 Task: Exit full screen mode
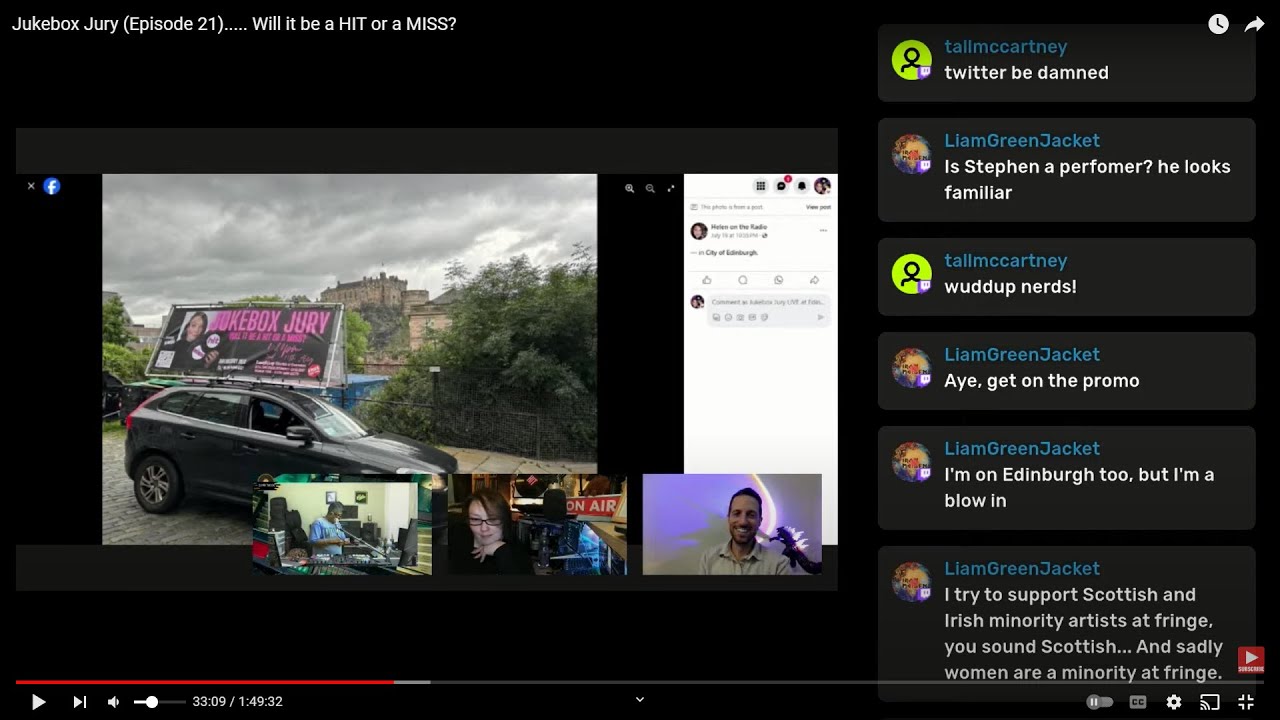[x=1246, y=702]
